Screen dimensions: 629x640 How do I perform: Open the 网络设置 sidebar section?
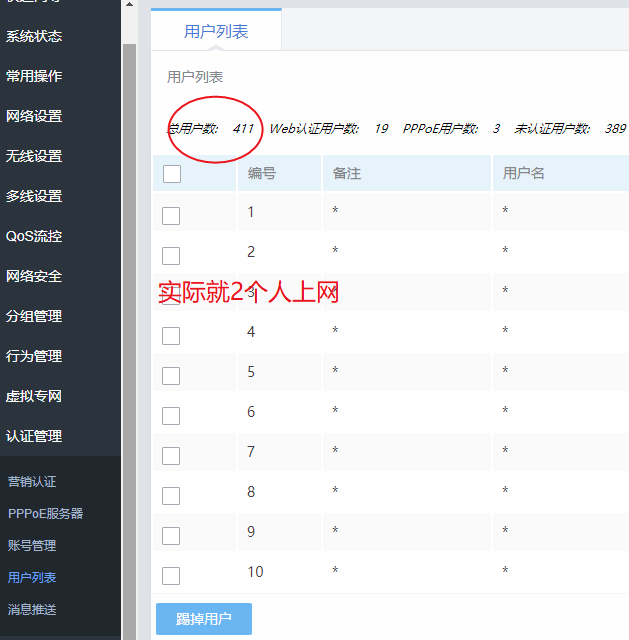coord(34,116)
